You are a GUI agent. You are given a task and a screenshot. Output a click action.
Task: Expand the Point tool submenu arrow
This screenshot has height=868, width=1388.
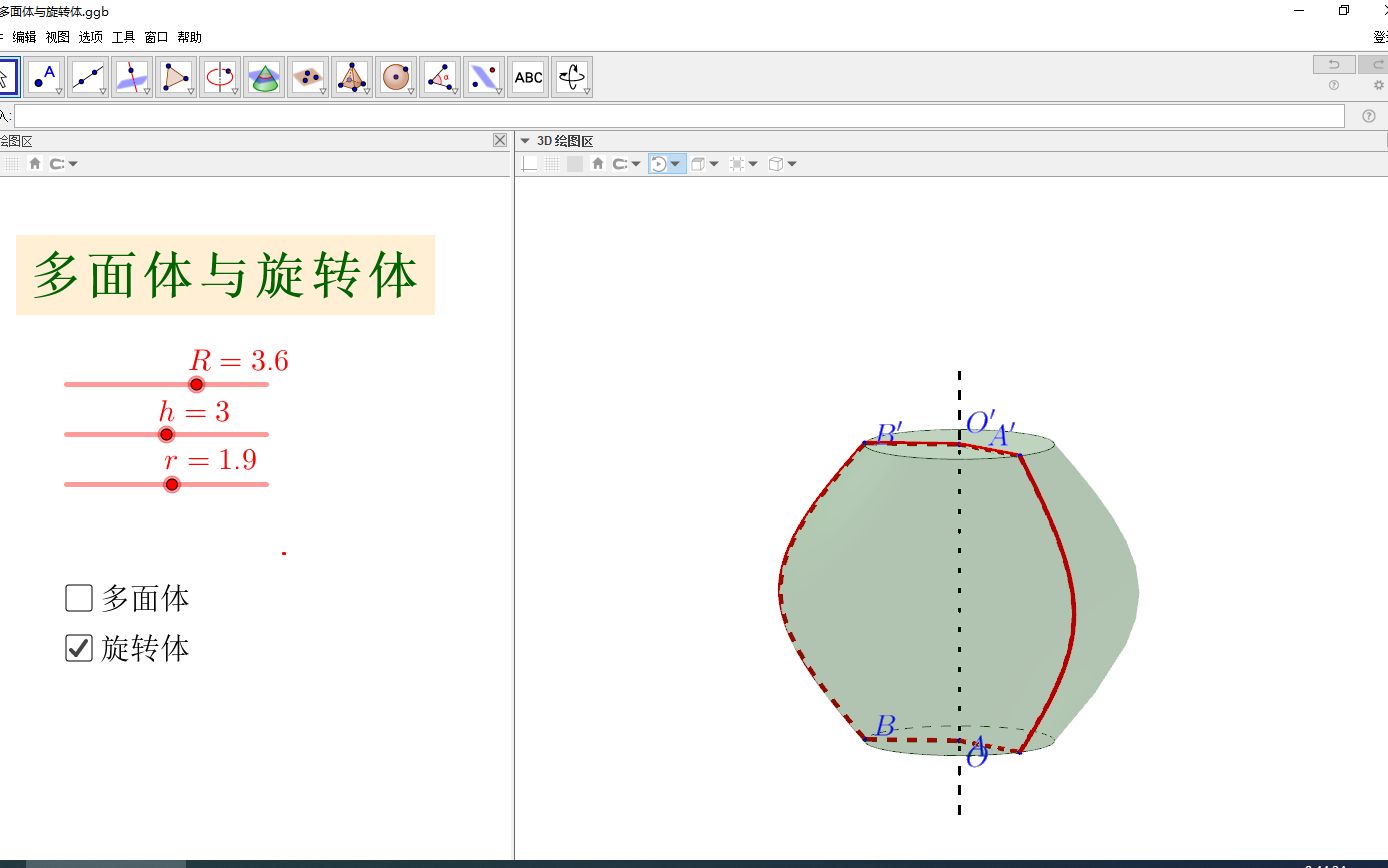59,91
